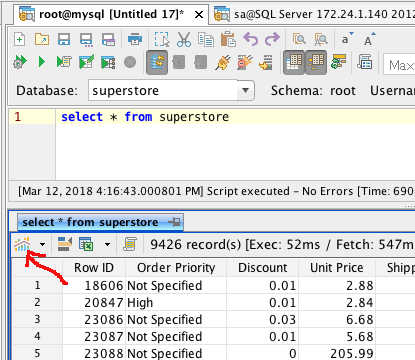The width and height of the screenshot is (415, 360).
Task: Select the cell with Row ID 18606
Action: click(x=94, y=286)
